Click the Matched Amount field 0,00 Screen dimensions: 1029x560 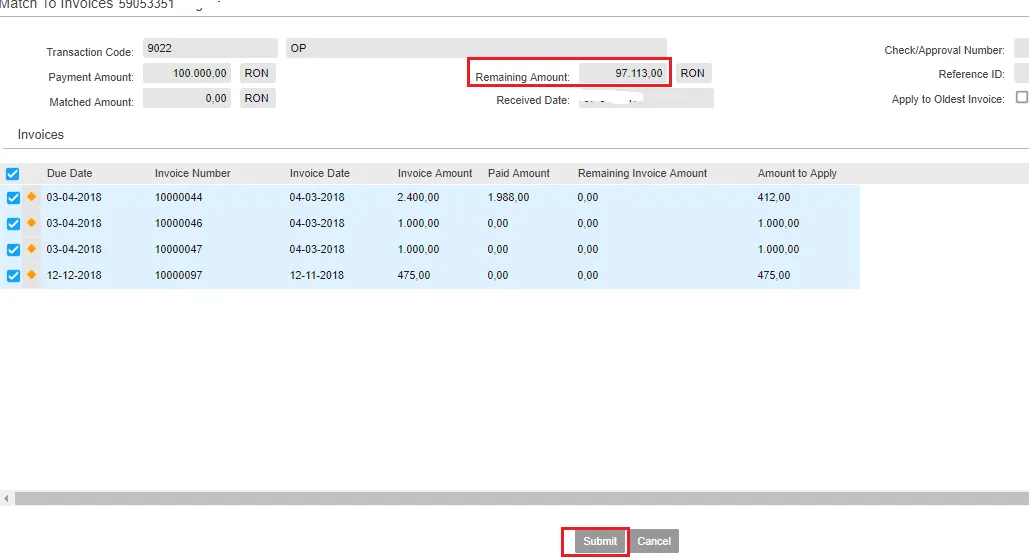point(187,98)
